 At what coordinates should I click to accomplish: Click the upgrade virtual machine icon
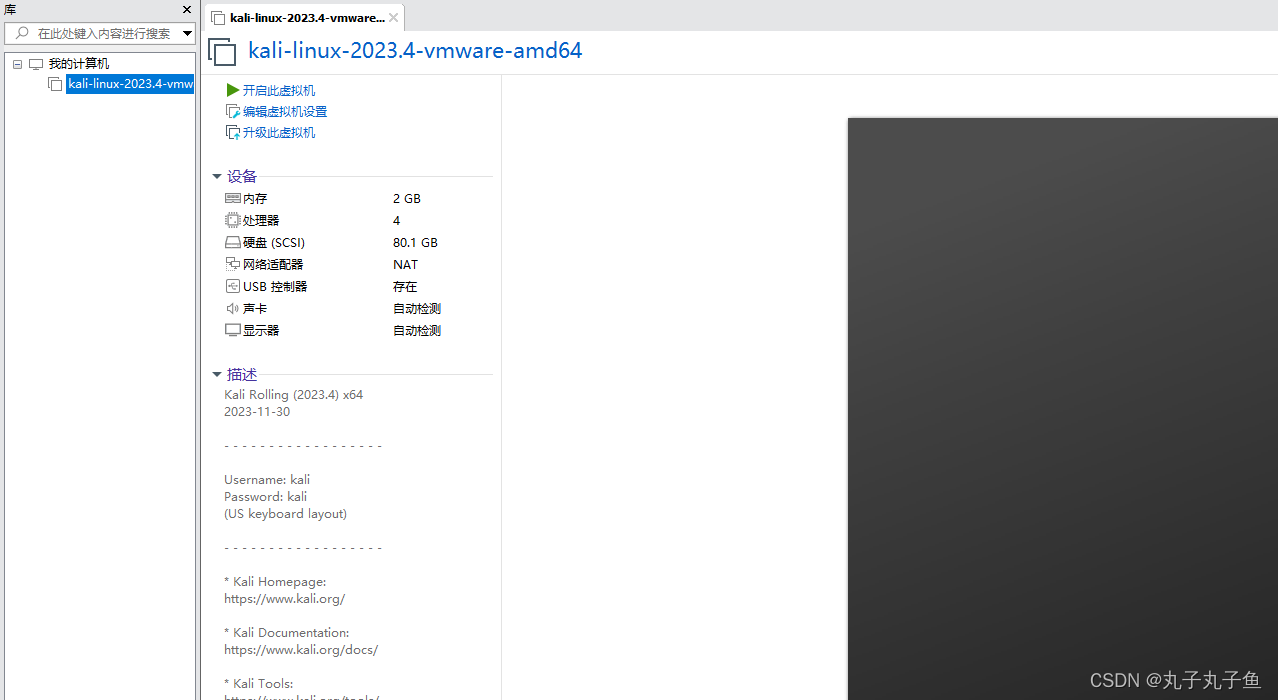pos(233,133)
